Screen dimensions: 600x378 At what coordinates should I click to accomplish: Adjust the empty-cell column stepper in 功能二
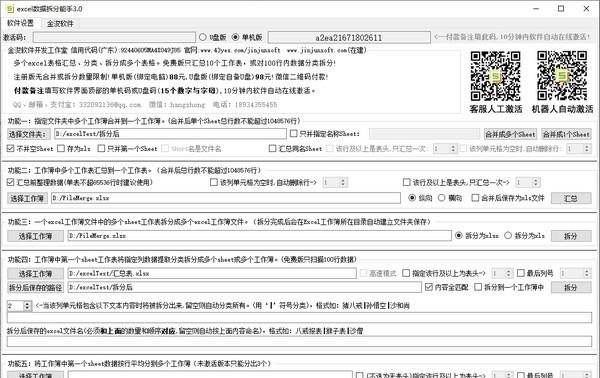point(335,182)
